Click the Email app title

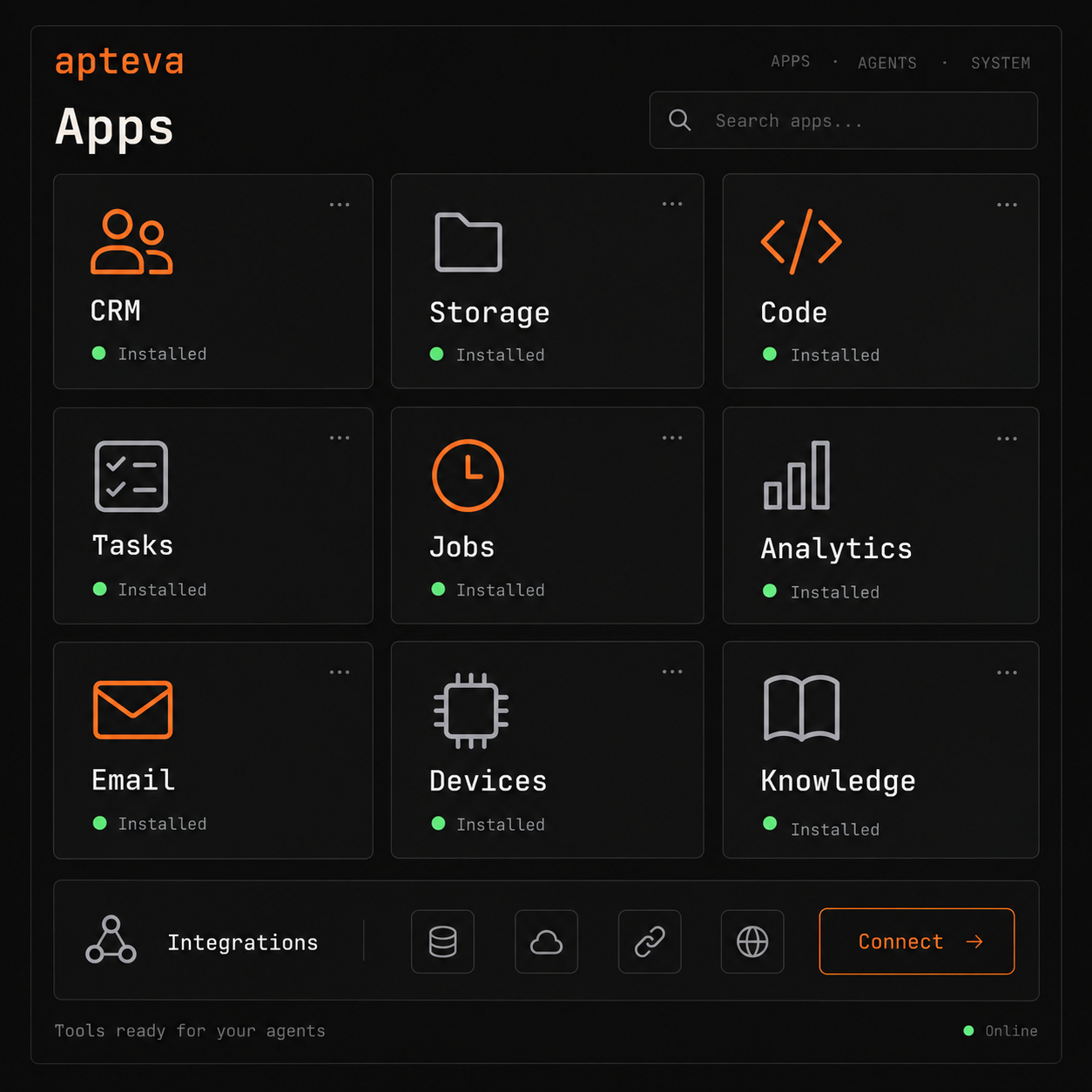click(x=133, y=779)
